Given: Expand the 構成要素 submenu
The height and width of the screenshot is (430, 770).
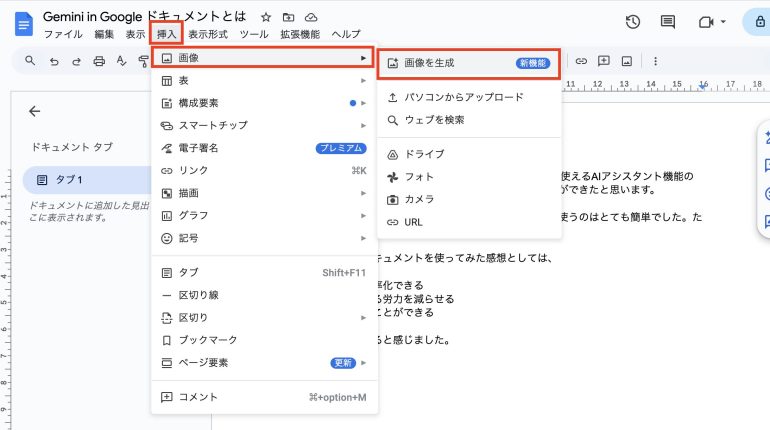Looking at the screenshot, I should pyautogui.click(x=264, y=103).
